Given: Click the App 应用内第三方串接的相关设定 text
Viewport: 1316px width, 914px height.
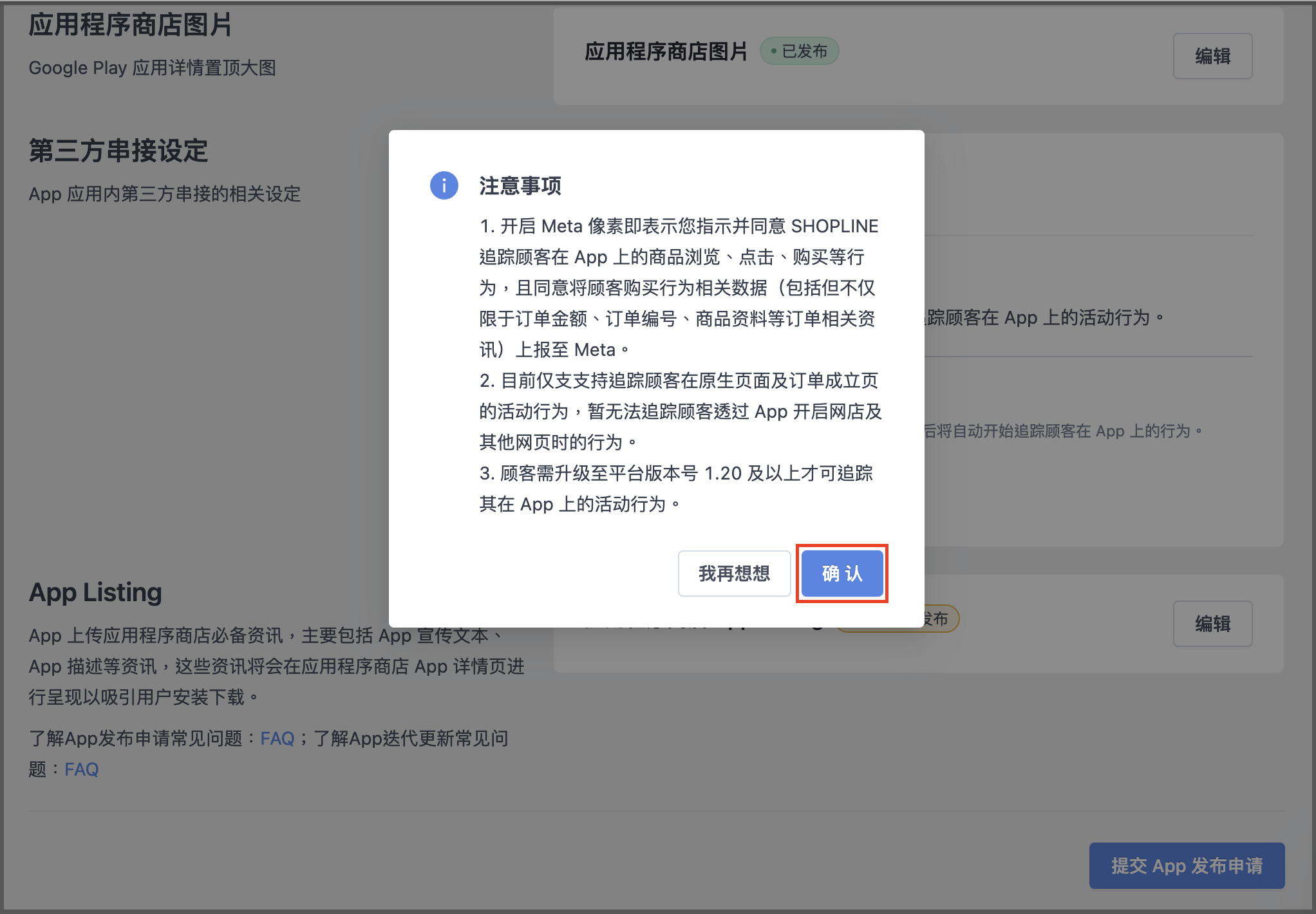Looking at the screenshot, I should [165, 194].
